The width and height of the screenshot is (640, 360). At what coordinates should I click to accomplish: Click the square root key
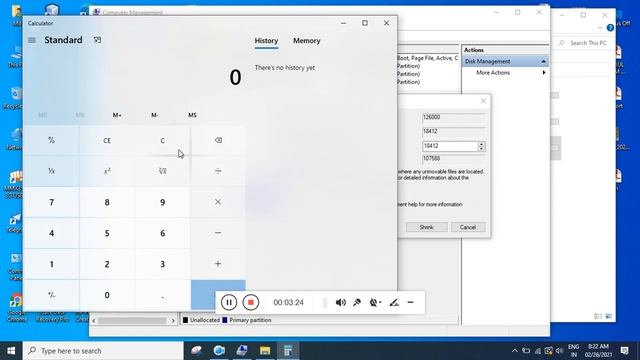(x=162, y=171)
